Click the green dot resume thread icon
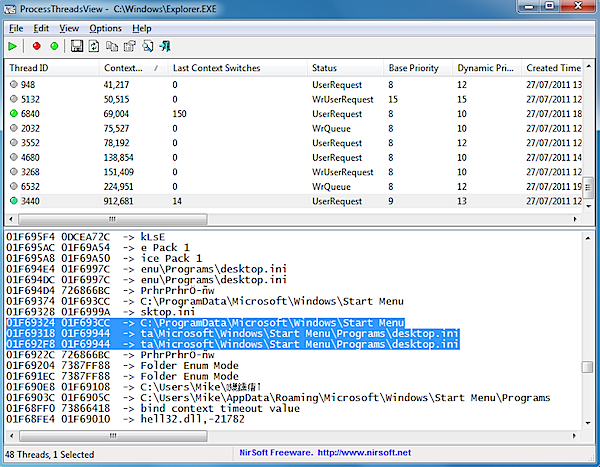 click(x=54, y=46)
